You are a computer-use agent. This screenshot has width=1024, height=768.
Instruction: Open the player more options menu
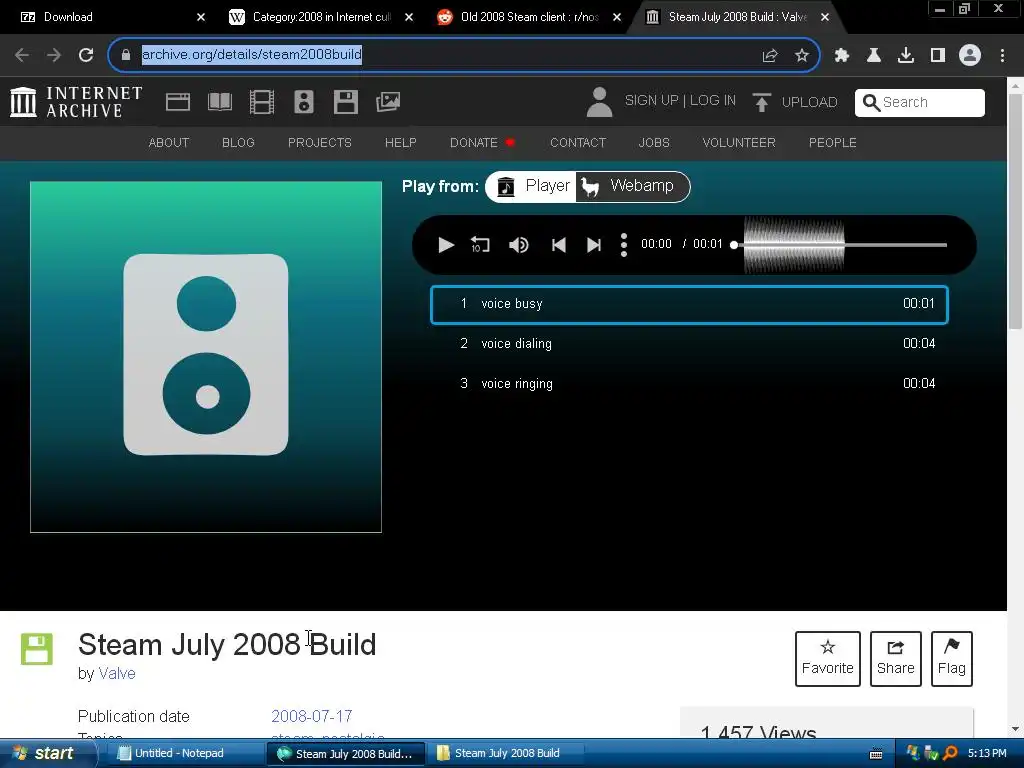pyautogui.click(x=624, y=245)
